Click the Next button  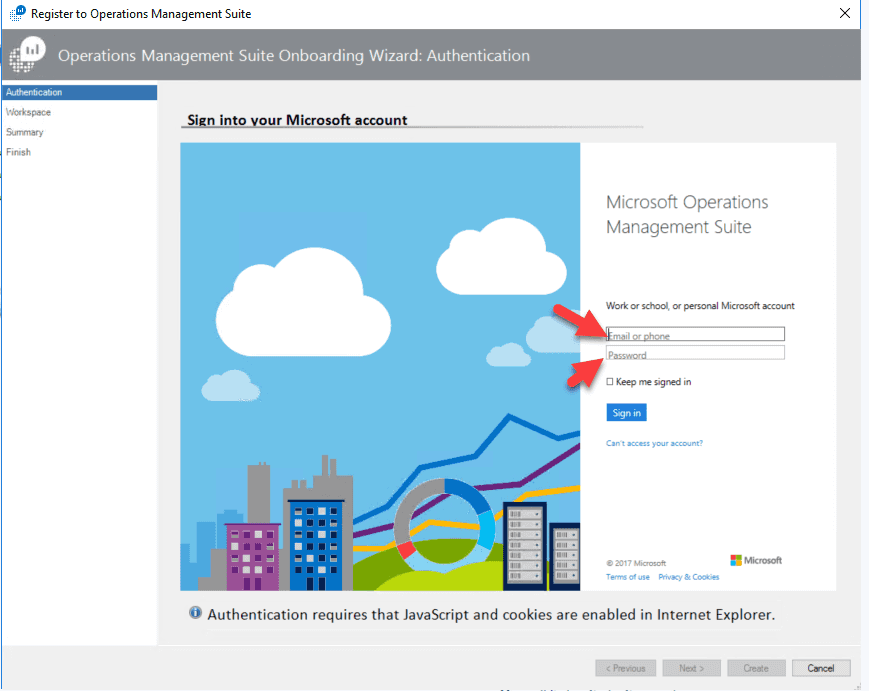[692, 668]
